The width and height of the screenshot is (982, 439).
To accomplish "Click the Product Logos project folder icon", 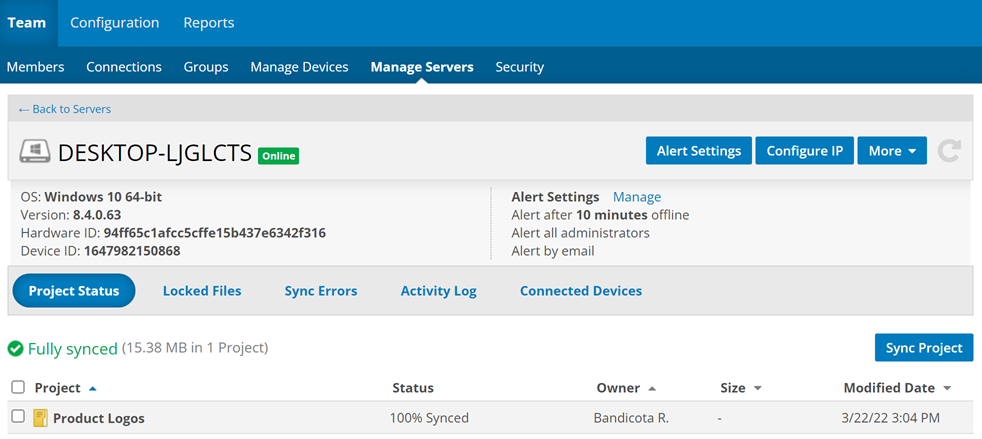I will tap(41, 418).
